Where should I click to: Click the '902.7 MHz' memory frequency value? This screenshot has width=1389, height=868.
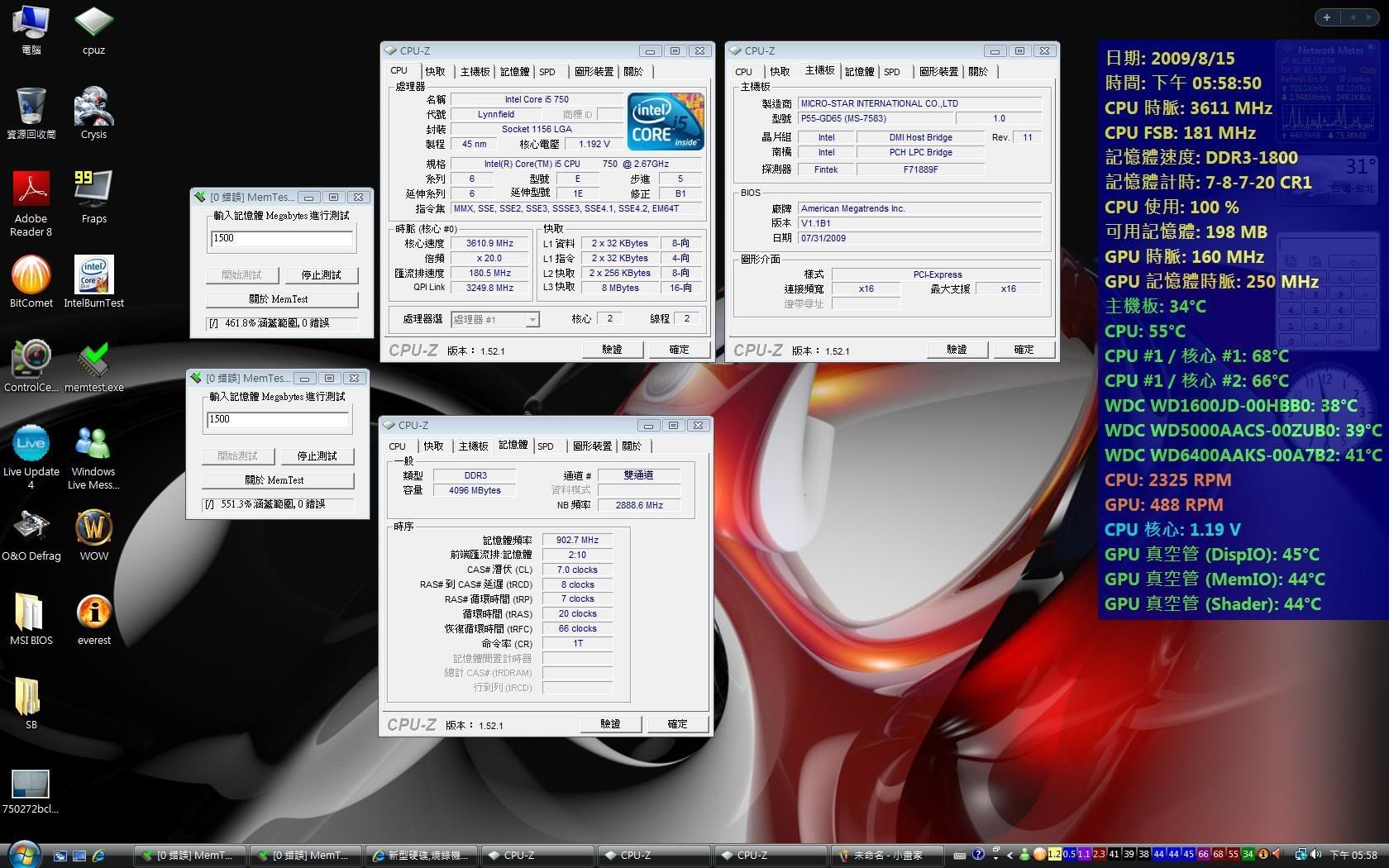point(577,540)
